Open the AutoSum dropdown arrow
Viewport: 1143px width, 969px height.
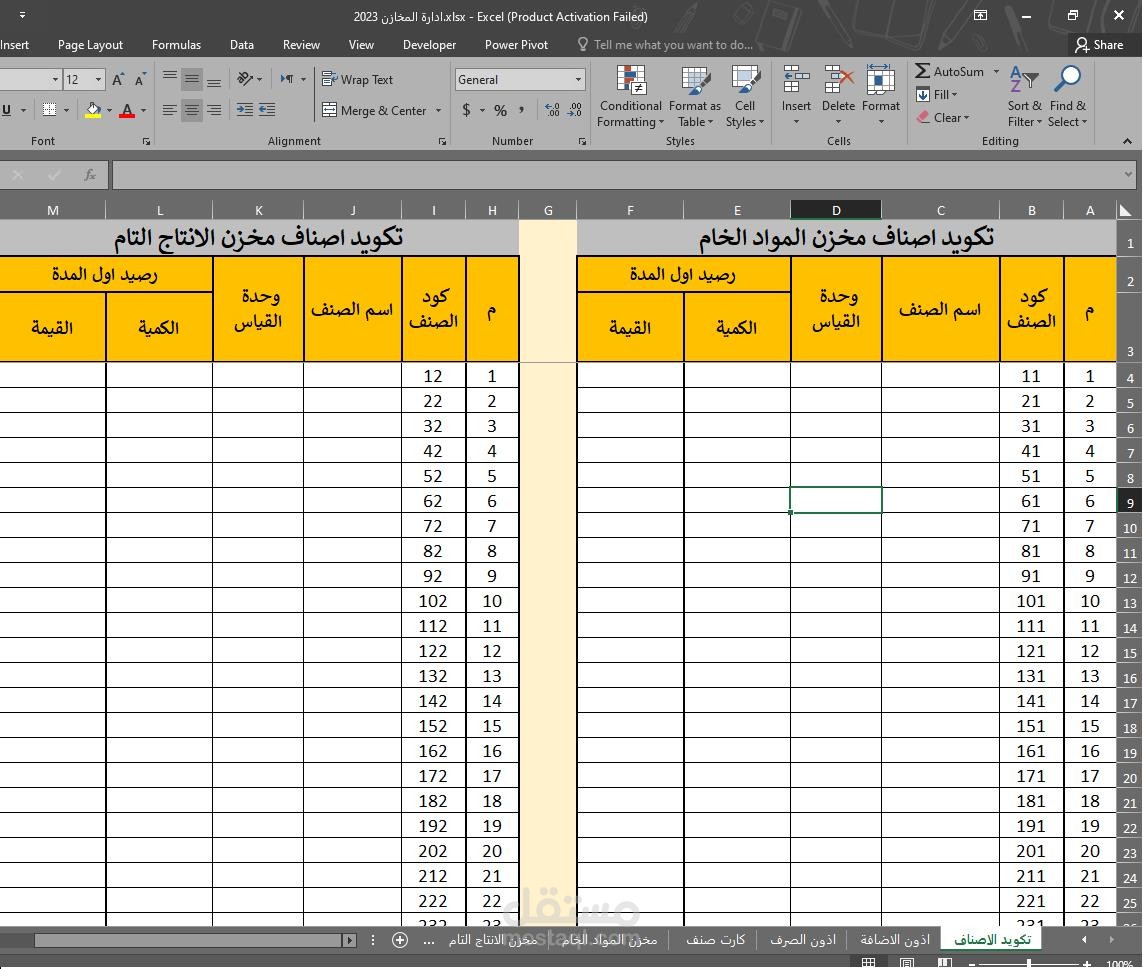(x=996, y=71)
